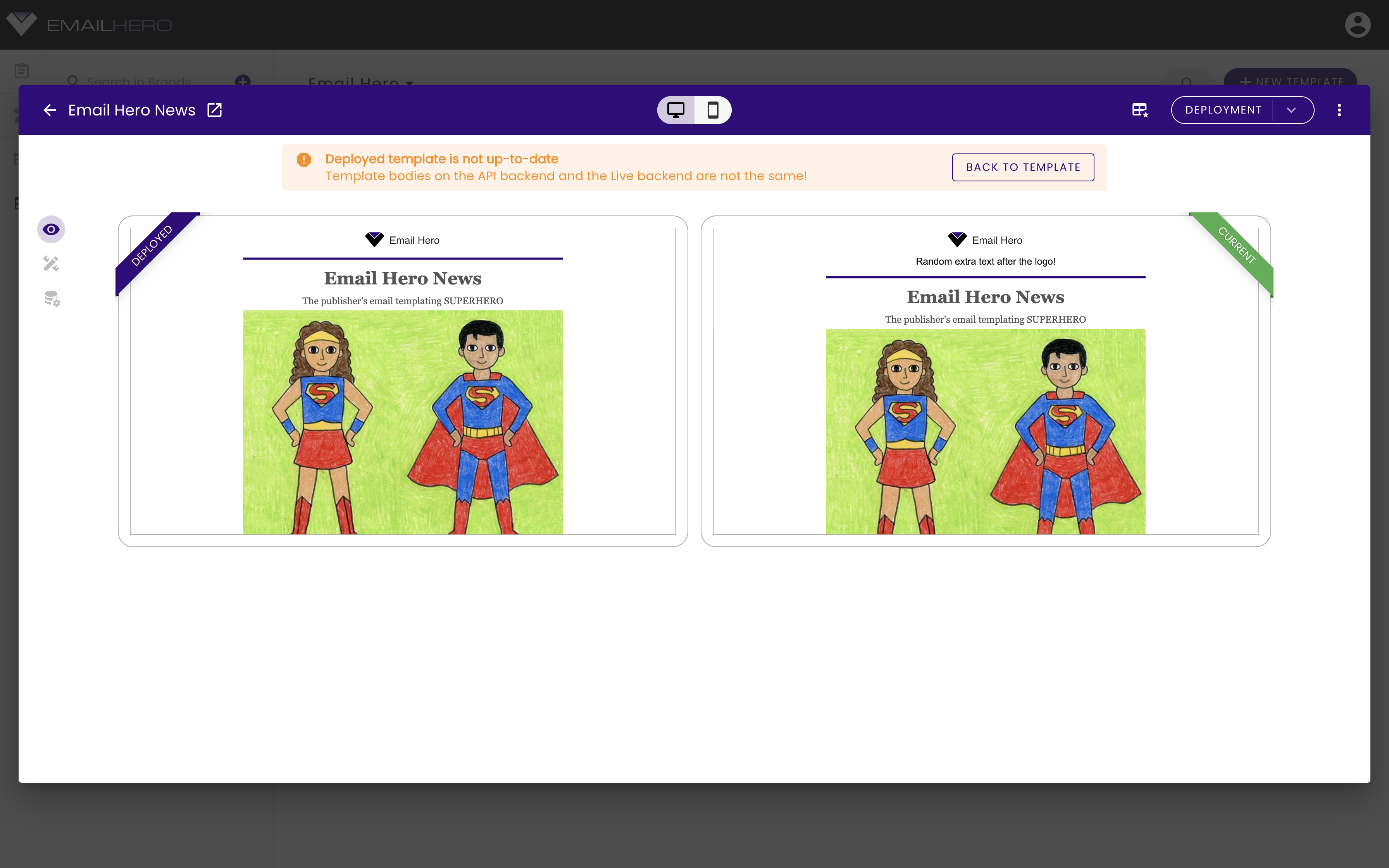Click 'Random extra text after the logo!'
1389x868 pixels.
[x=986, y=262]
